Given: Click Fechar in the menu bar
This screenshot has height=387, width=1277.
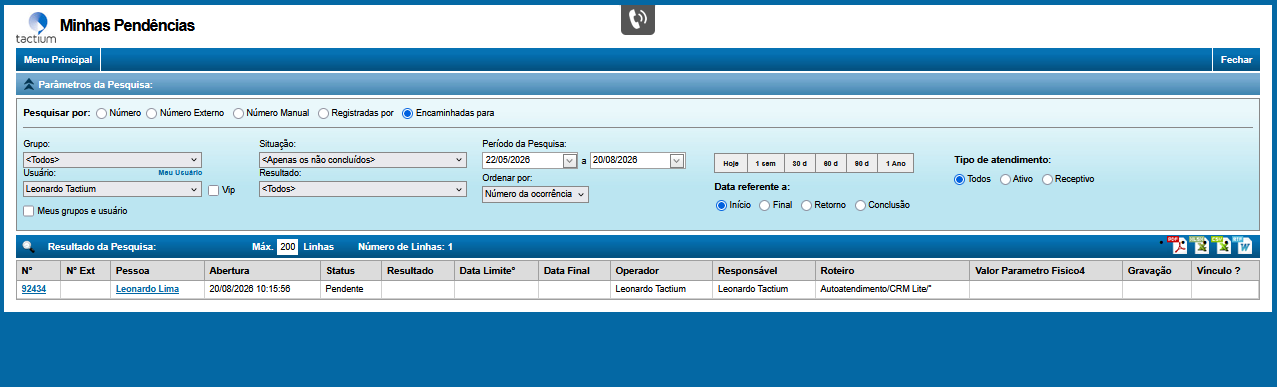Looking at the screenshot, I should (x=1236, y=60).
